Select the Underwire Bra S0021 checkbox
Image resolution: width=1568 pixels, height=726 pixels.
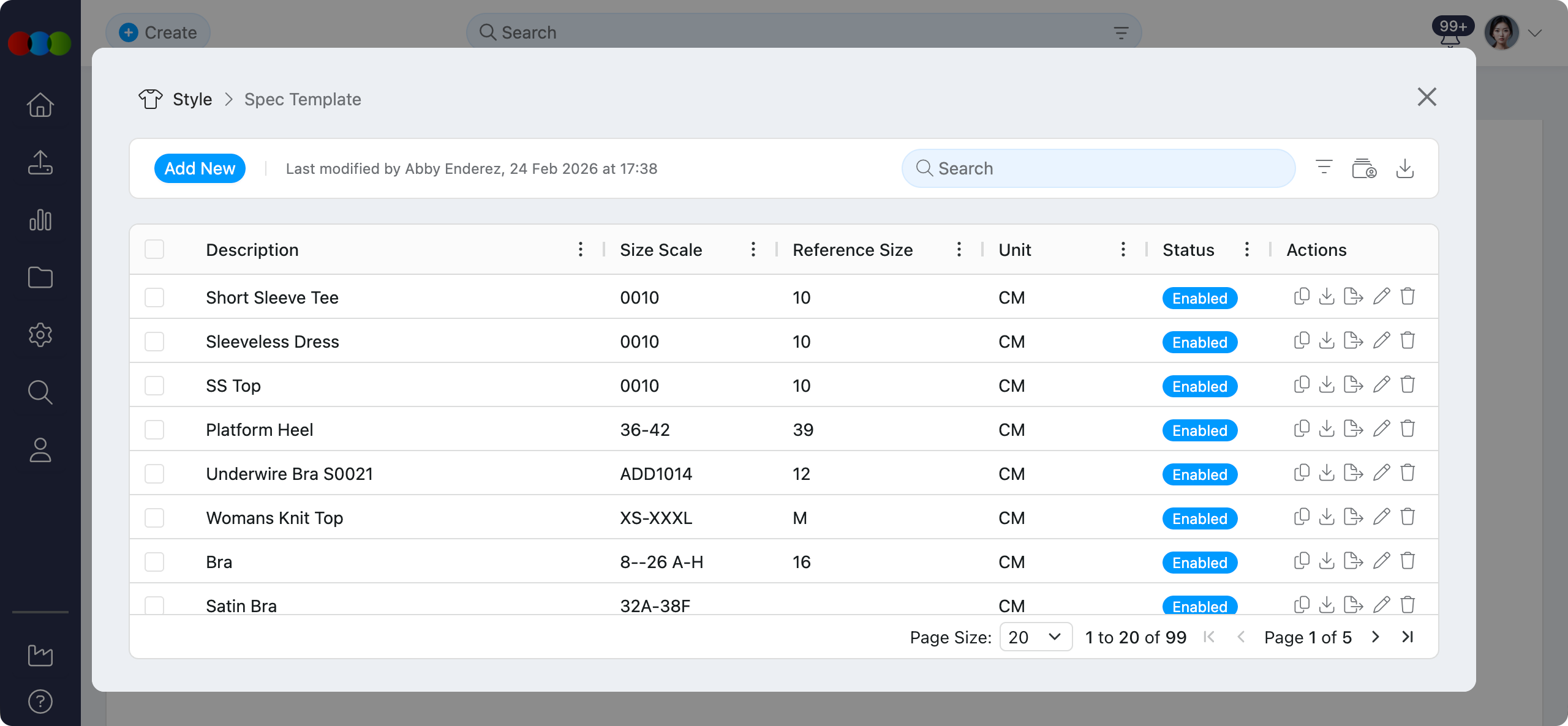pyautogui.click(x=154, y=473)
